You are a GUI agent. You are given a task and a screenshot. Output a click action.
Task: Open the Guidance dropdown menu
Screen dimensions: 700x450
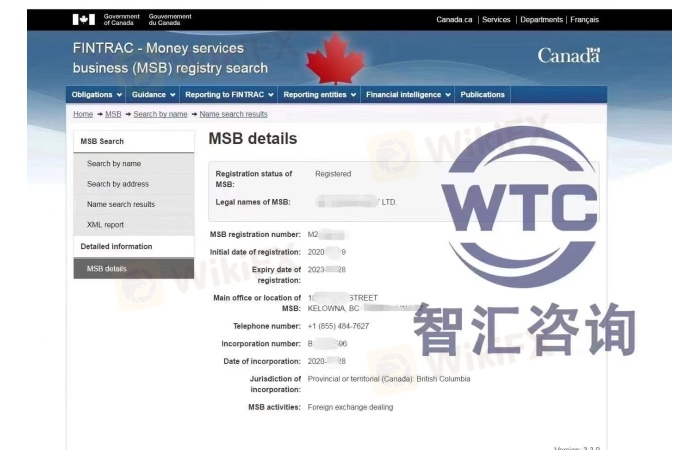click(x=153, y=95)
